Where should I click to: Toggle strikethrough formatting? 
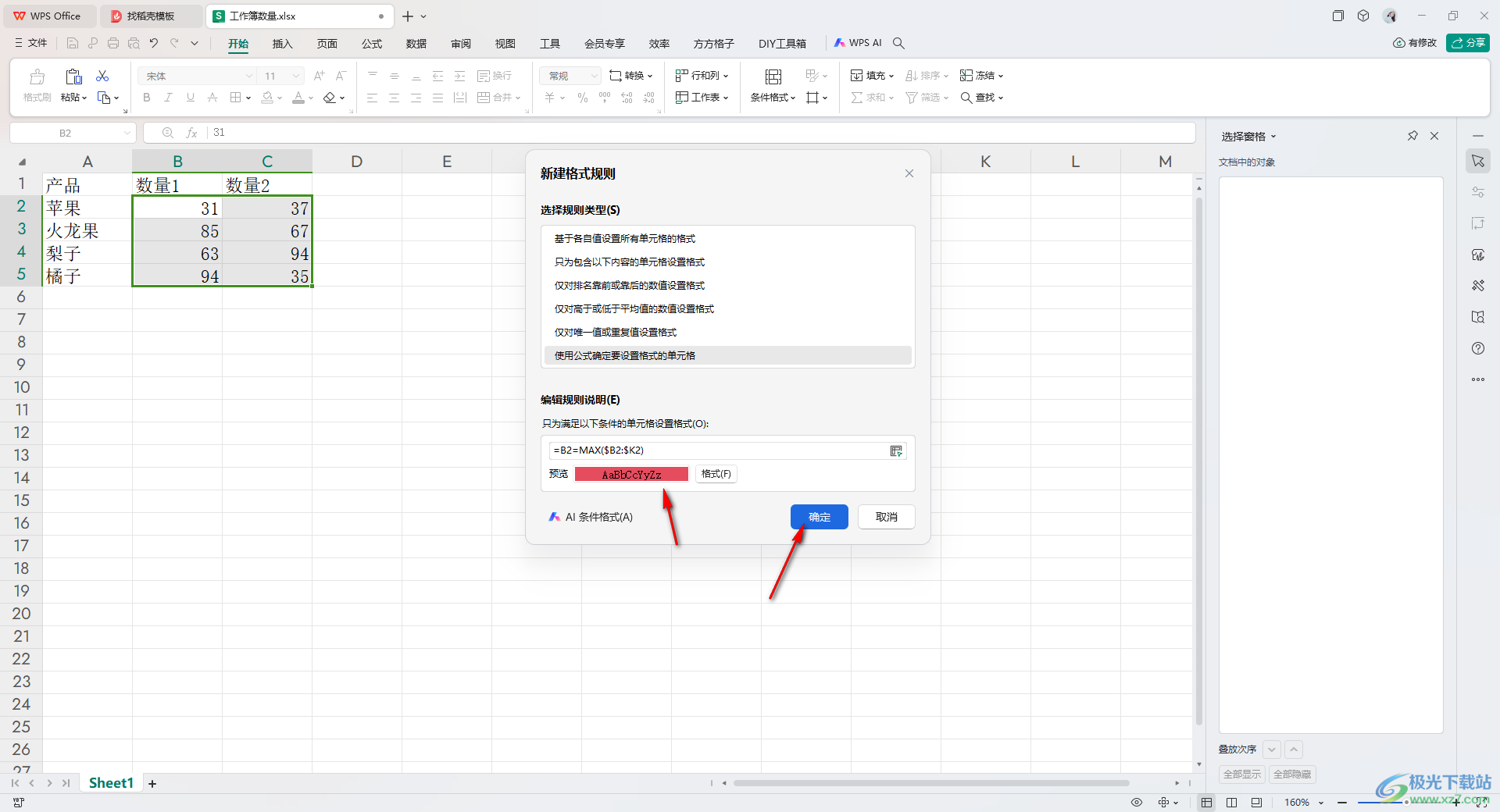[x=212, y=98]
